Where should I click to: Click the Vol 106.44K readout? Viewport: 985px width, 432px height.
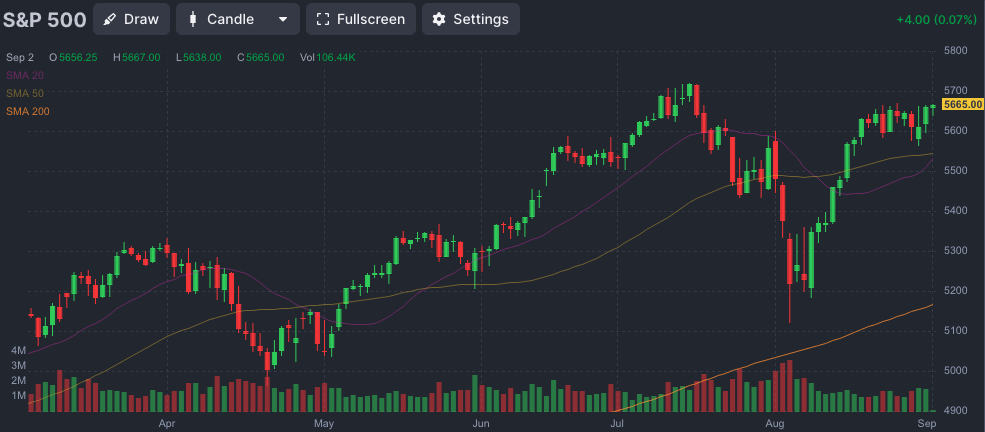(327, 57)
